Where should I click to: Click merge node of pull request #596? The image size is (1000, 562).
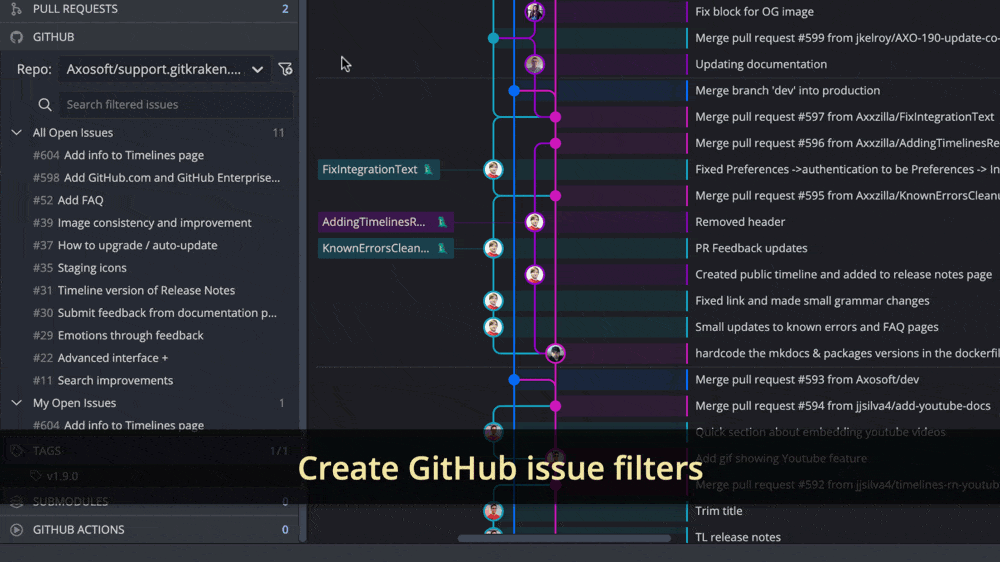(555, 144)
